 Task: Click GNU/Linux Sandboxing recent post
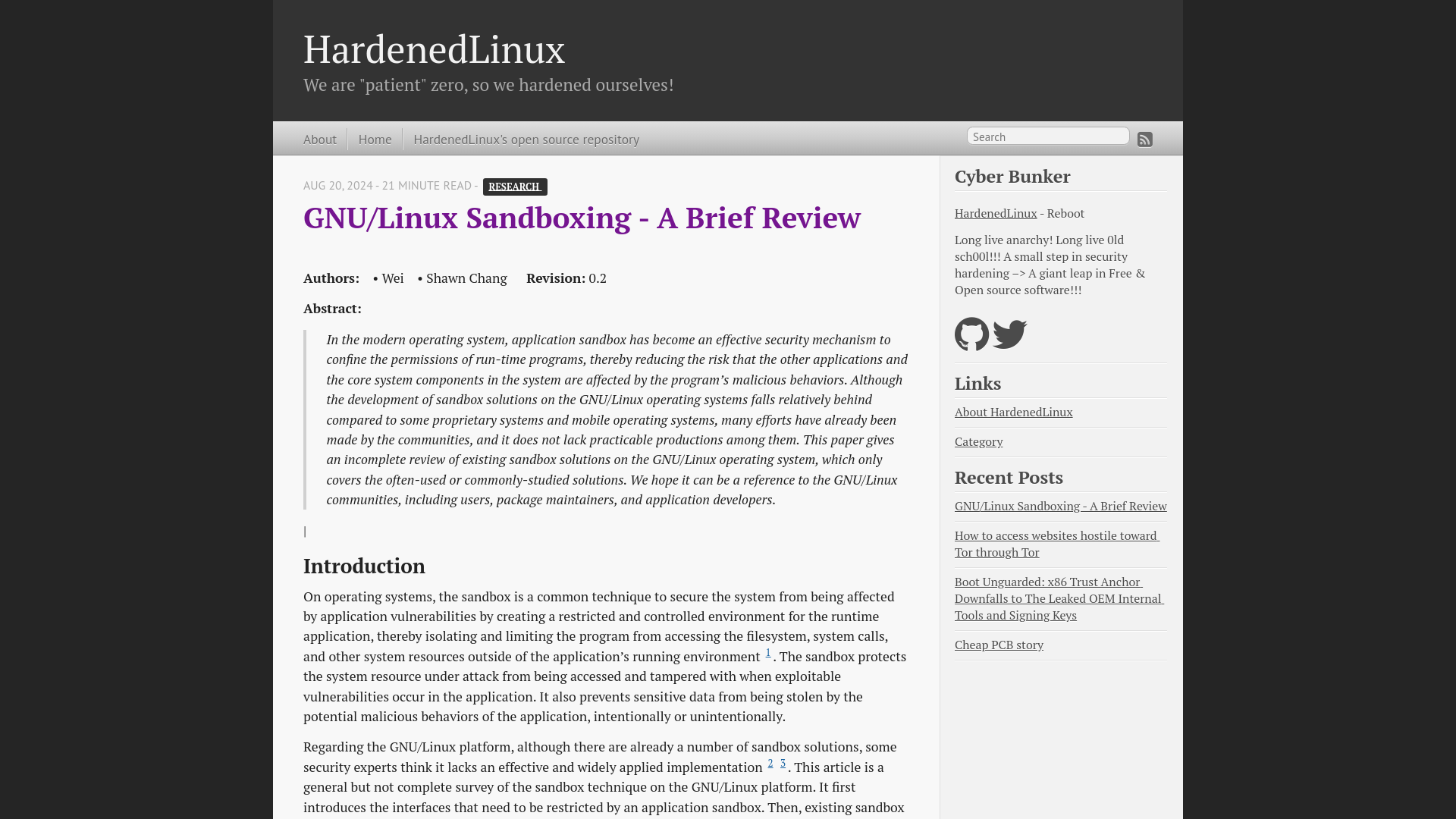click(1060, 505)
